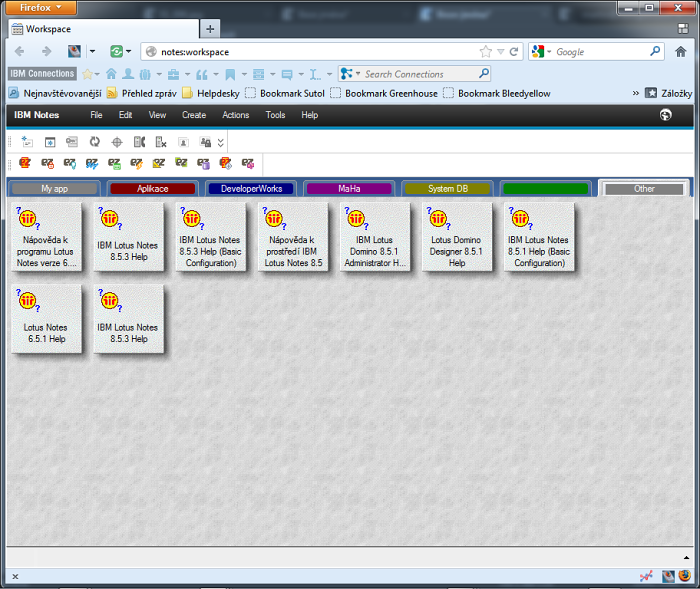Open the File menu in IBM Notes
Image resolution: width=700 pixels, height=589 pixels.
click(x=96, y=115)
